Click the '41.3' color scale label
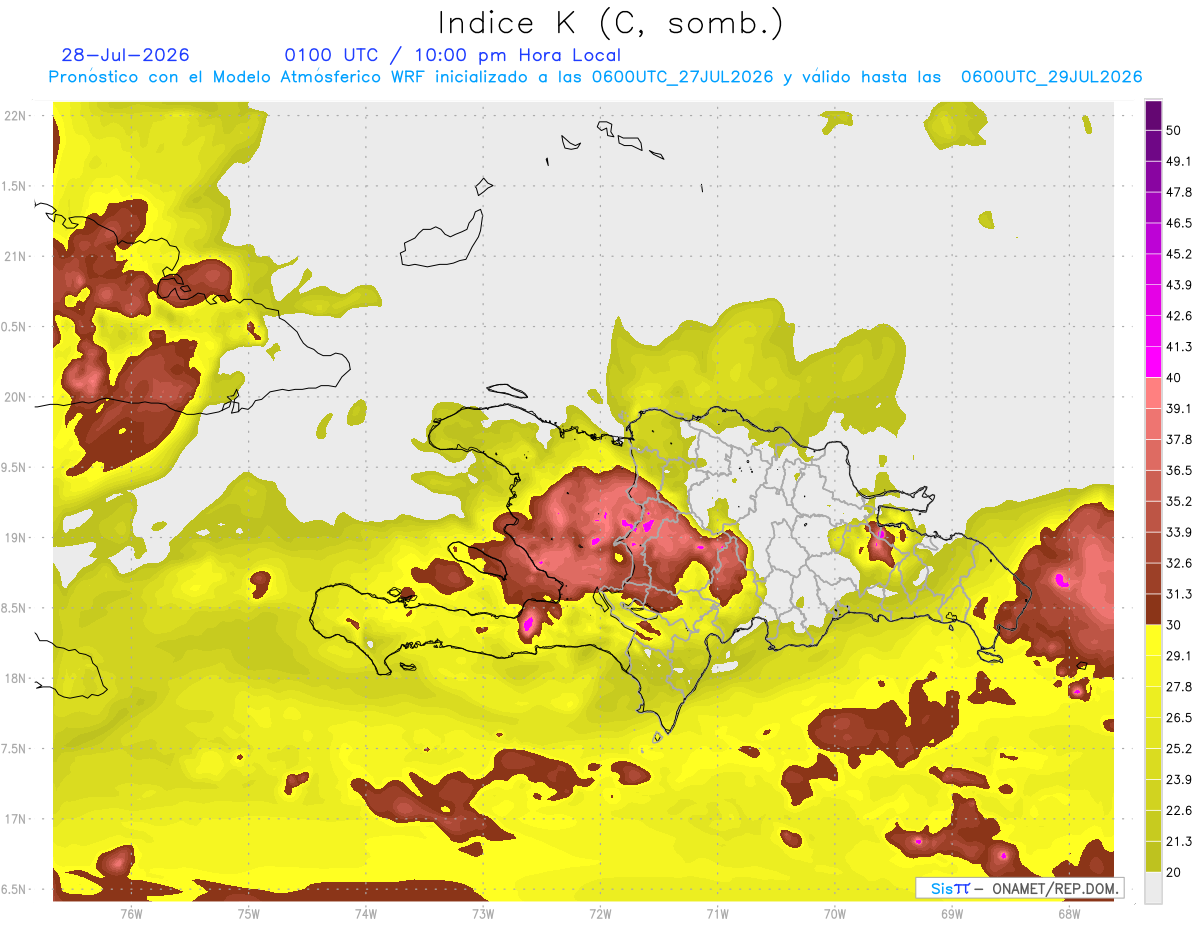This screenshot has height=927, width=1200. click(x=1179, y=347)
